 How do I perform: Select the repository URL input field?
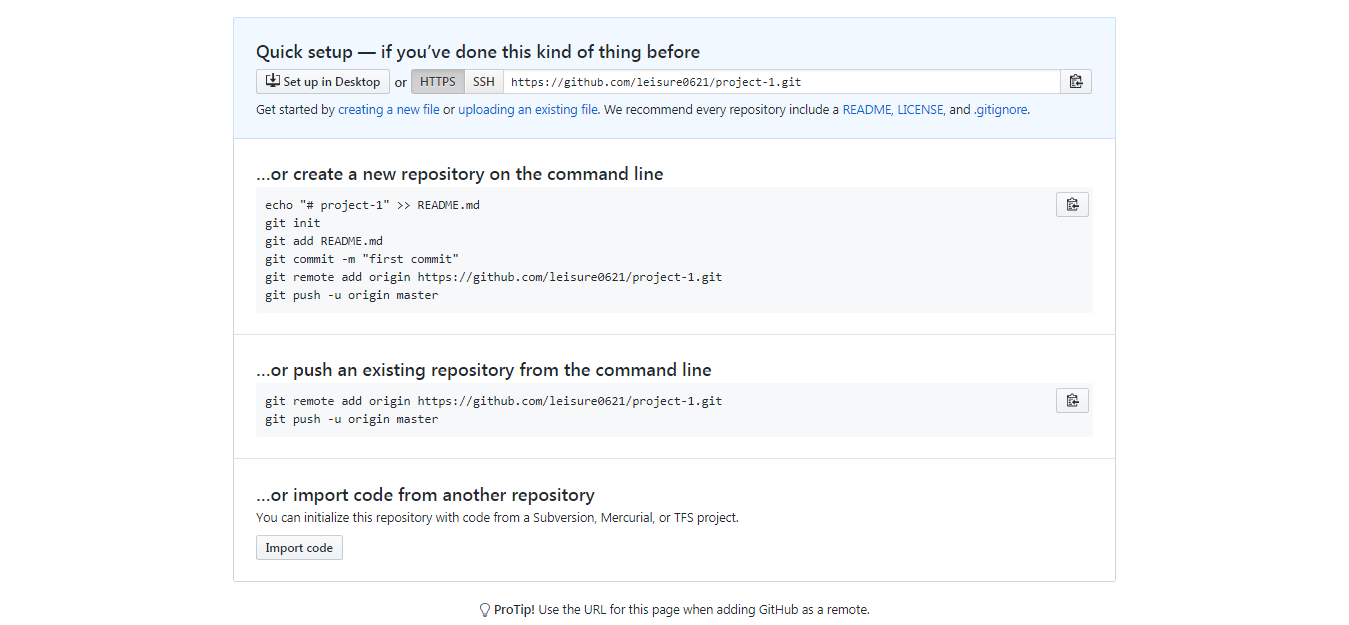(780, 81)
